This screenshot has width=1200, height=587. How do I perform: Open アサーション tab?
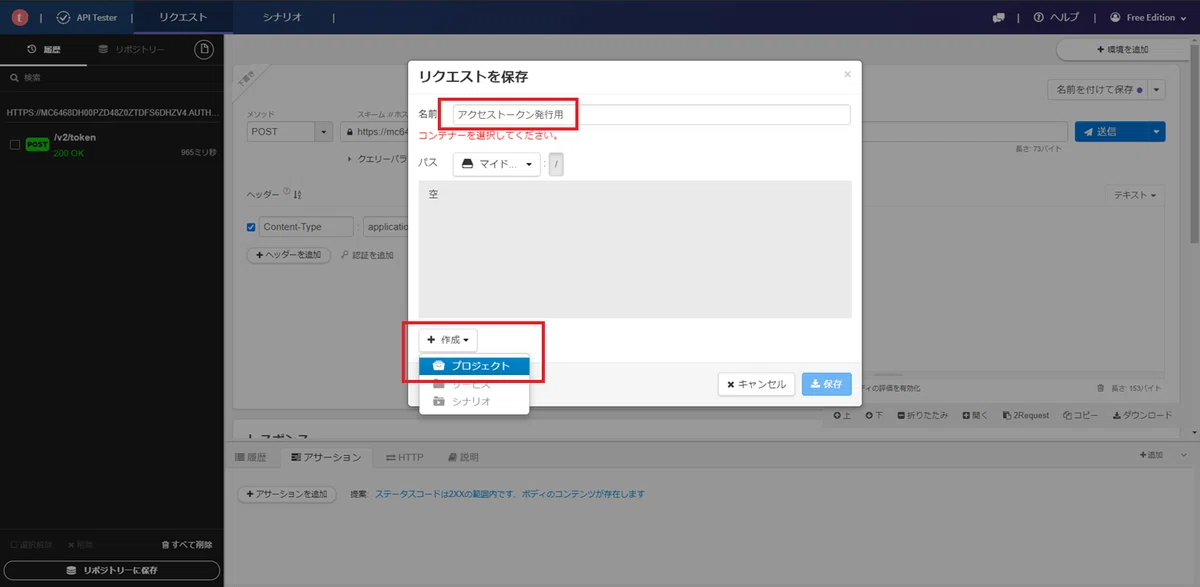(326, 457)
